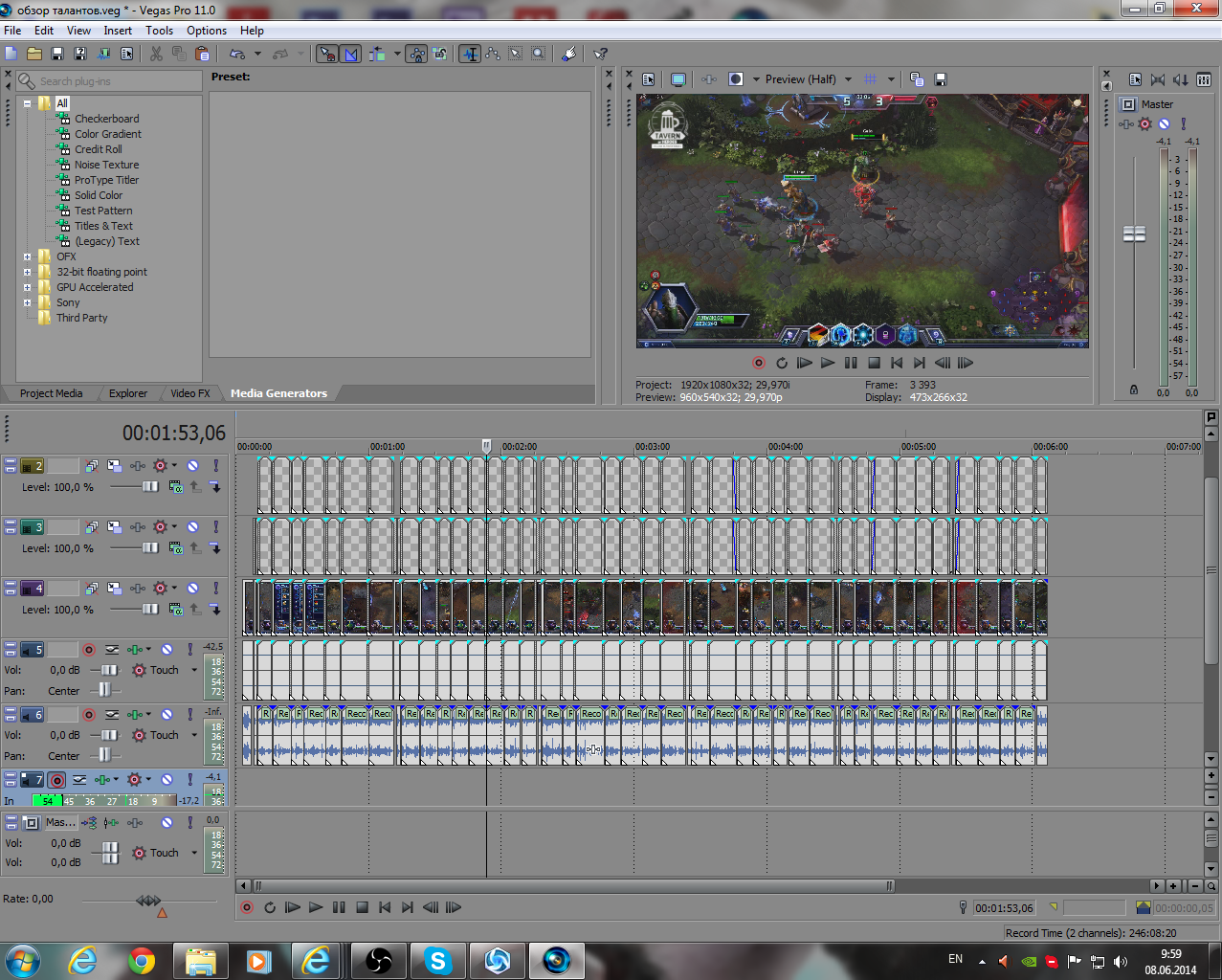The height and width of the screenshot is (980, 1222).
Task: Open preview on external monitor icon
Action: pos(678,79)
